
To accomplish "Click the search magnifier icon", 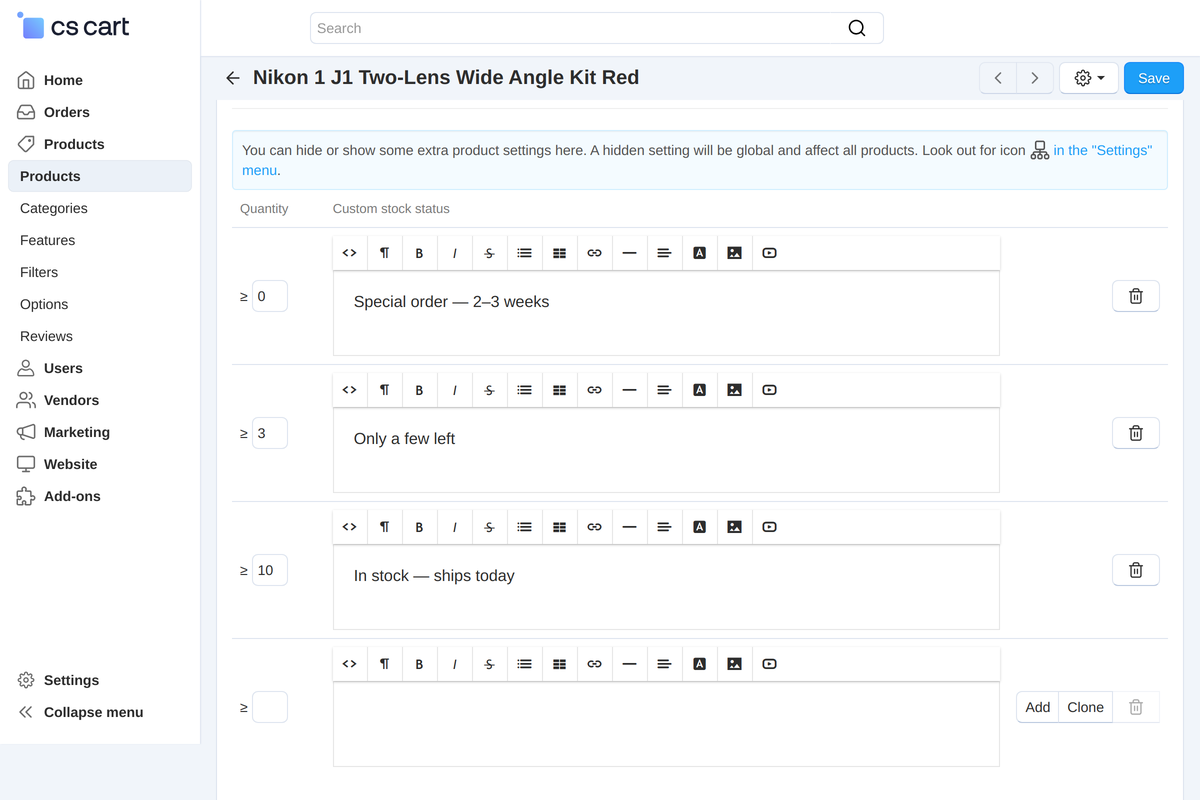I will (x=857, y=28).
